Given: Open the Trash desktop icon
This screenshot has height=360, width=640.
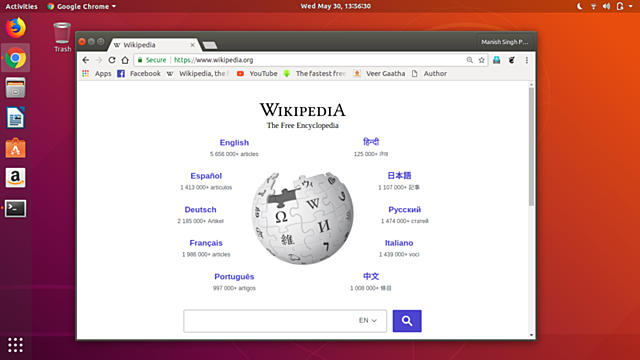Looking at the screenshot, I should click(62, 38).
